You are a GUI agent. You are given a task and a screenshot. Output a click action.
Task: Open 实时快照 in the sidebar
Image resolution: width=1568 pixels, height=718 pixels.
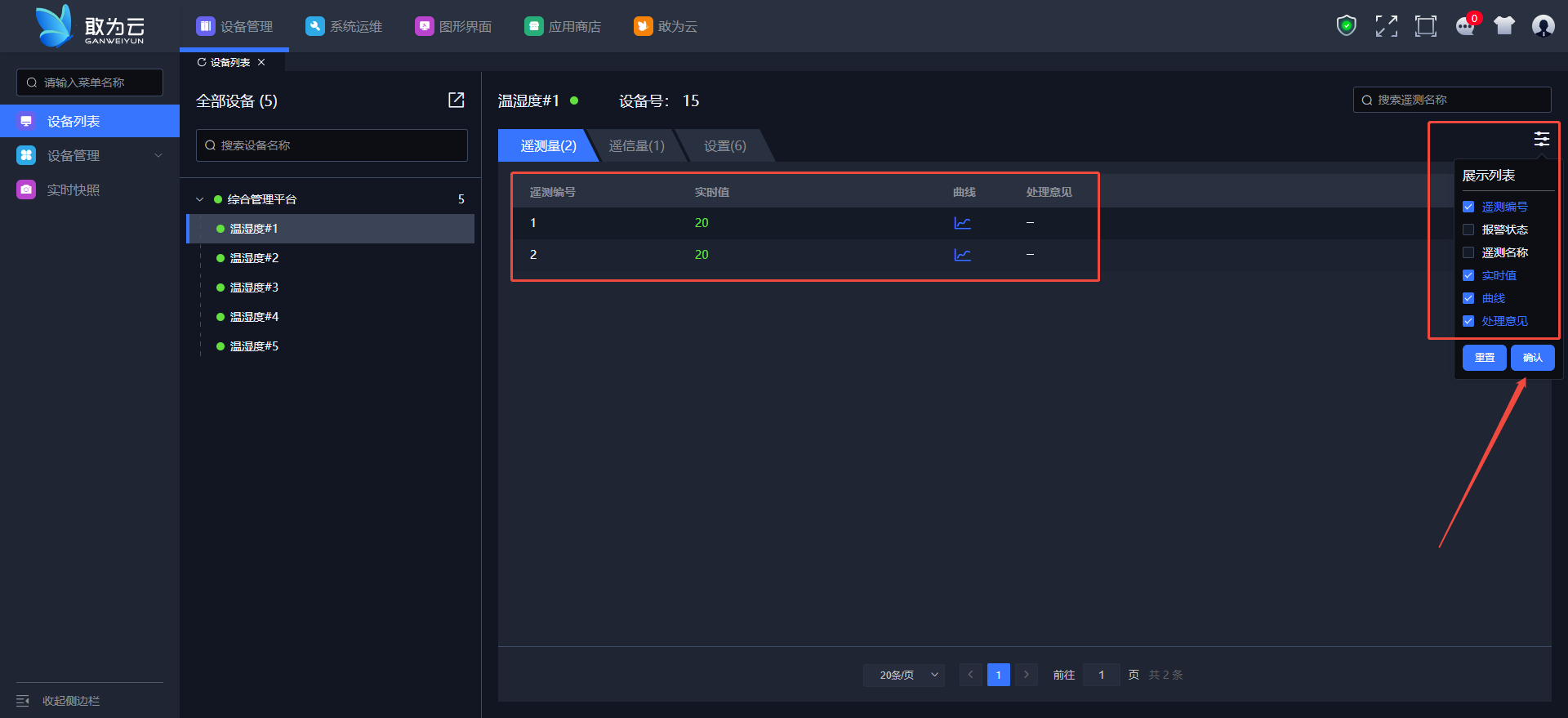pyautogui.click(x=90, y=190)
